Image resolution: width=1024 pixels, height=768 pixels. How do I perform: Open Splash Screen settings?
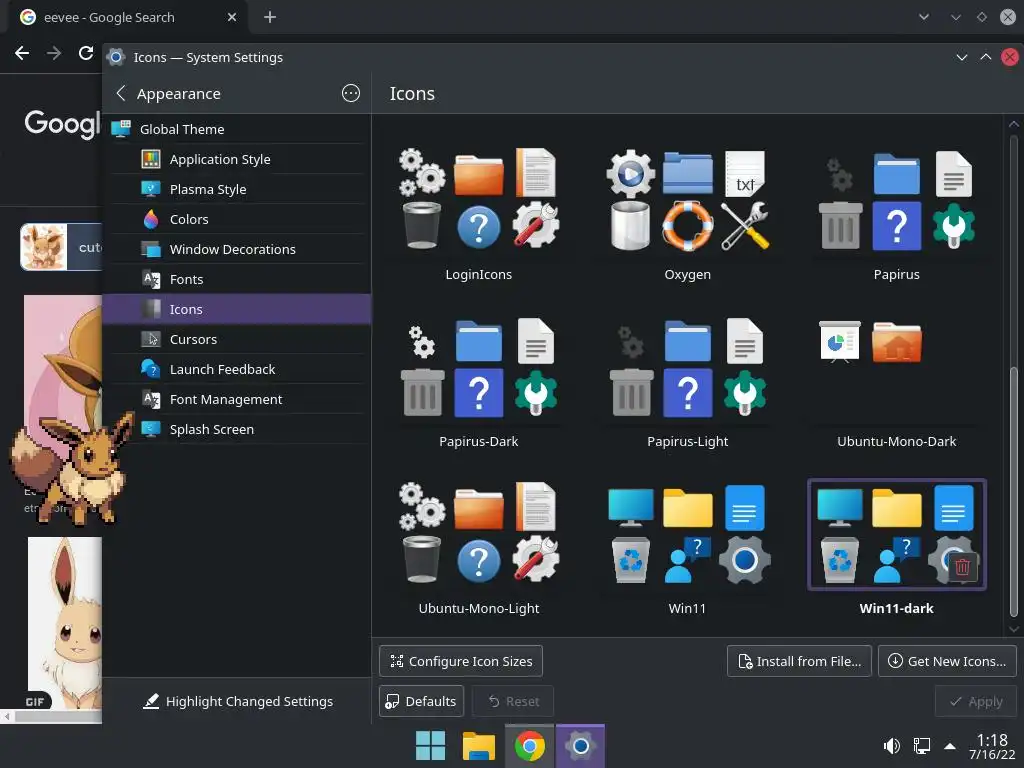236,430
